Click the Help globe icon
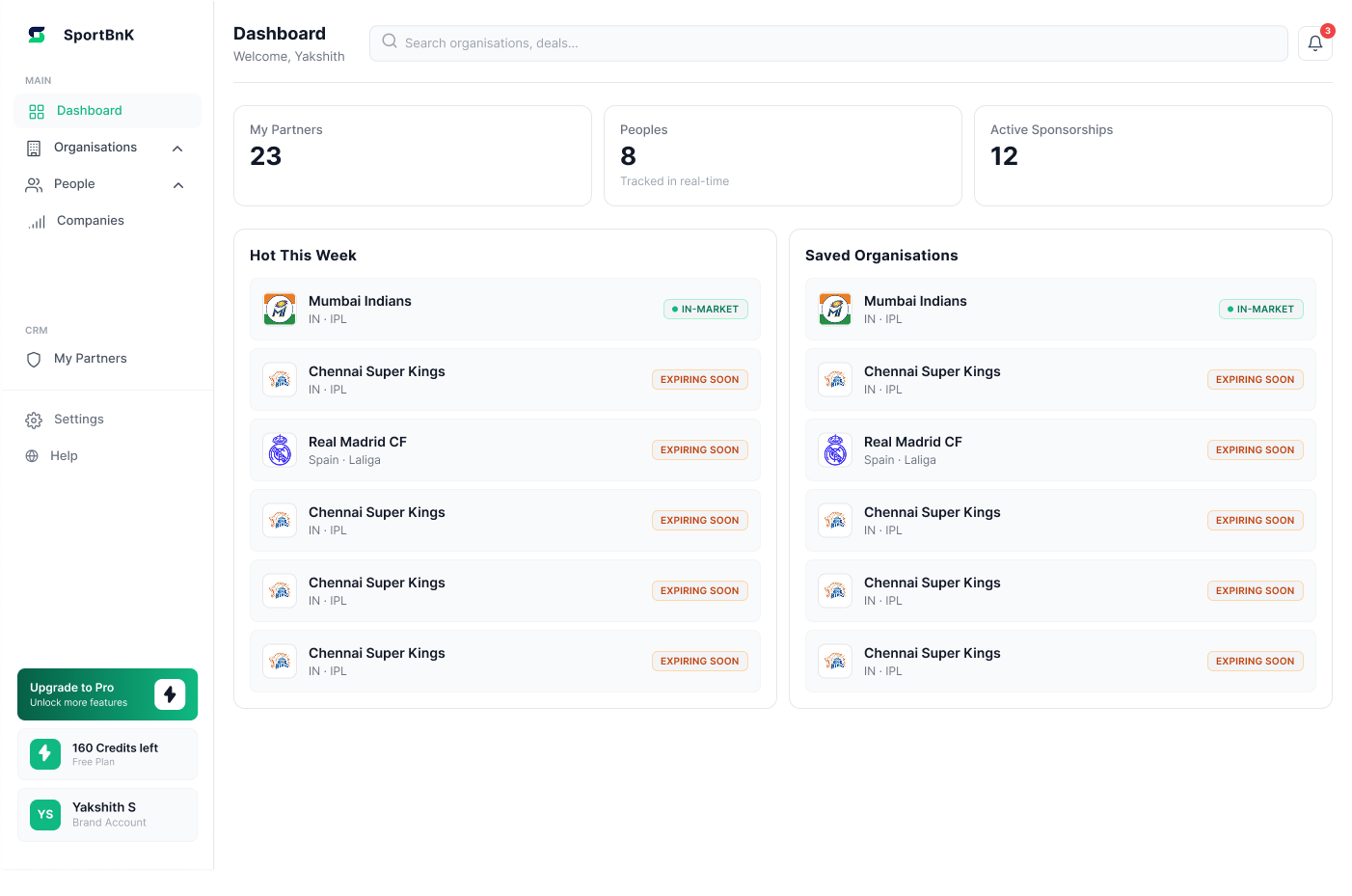Screen dimensions: 1352x896 click(x=32, y=456)
